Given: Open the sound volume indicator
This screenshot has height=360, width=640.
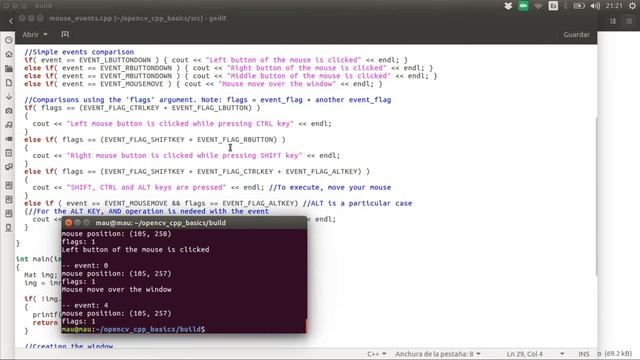Looking at the screenshot, I should coord(595,6).
